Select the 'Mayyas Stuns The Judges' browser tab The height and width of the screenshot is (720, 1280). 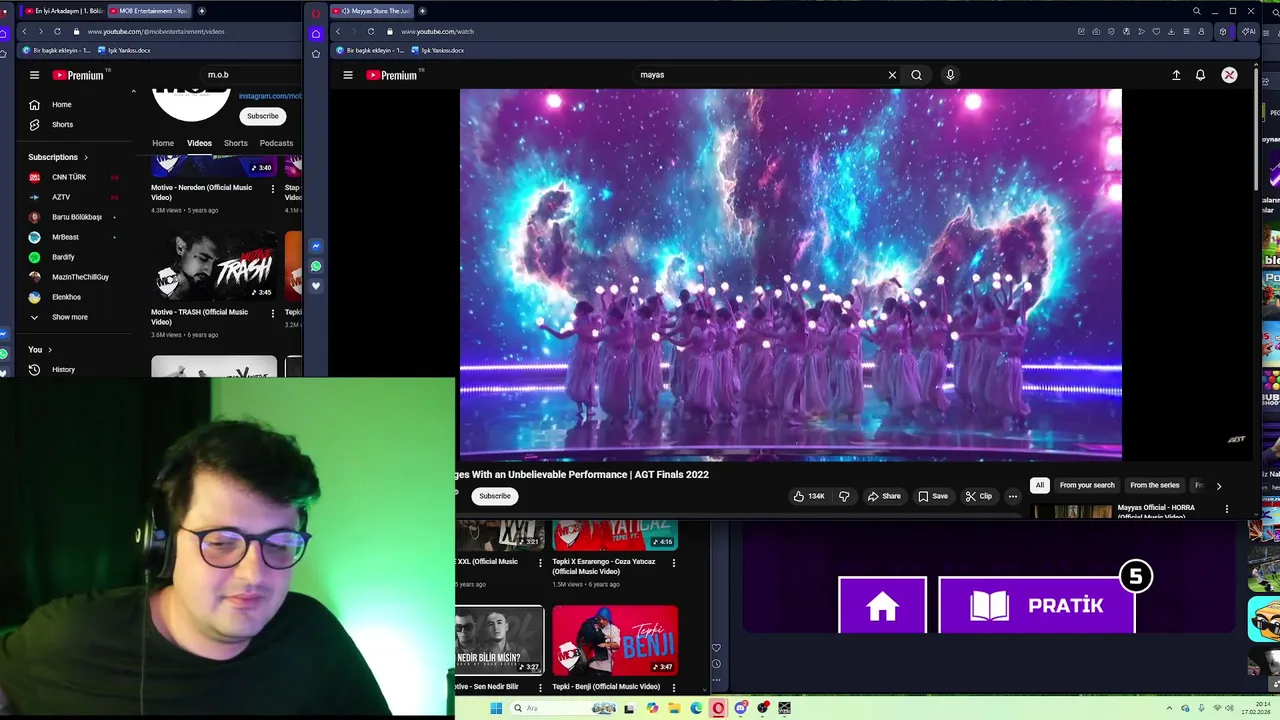click(x=370, y=11)
